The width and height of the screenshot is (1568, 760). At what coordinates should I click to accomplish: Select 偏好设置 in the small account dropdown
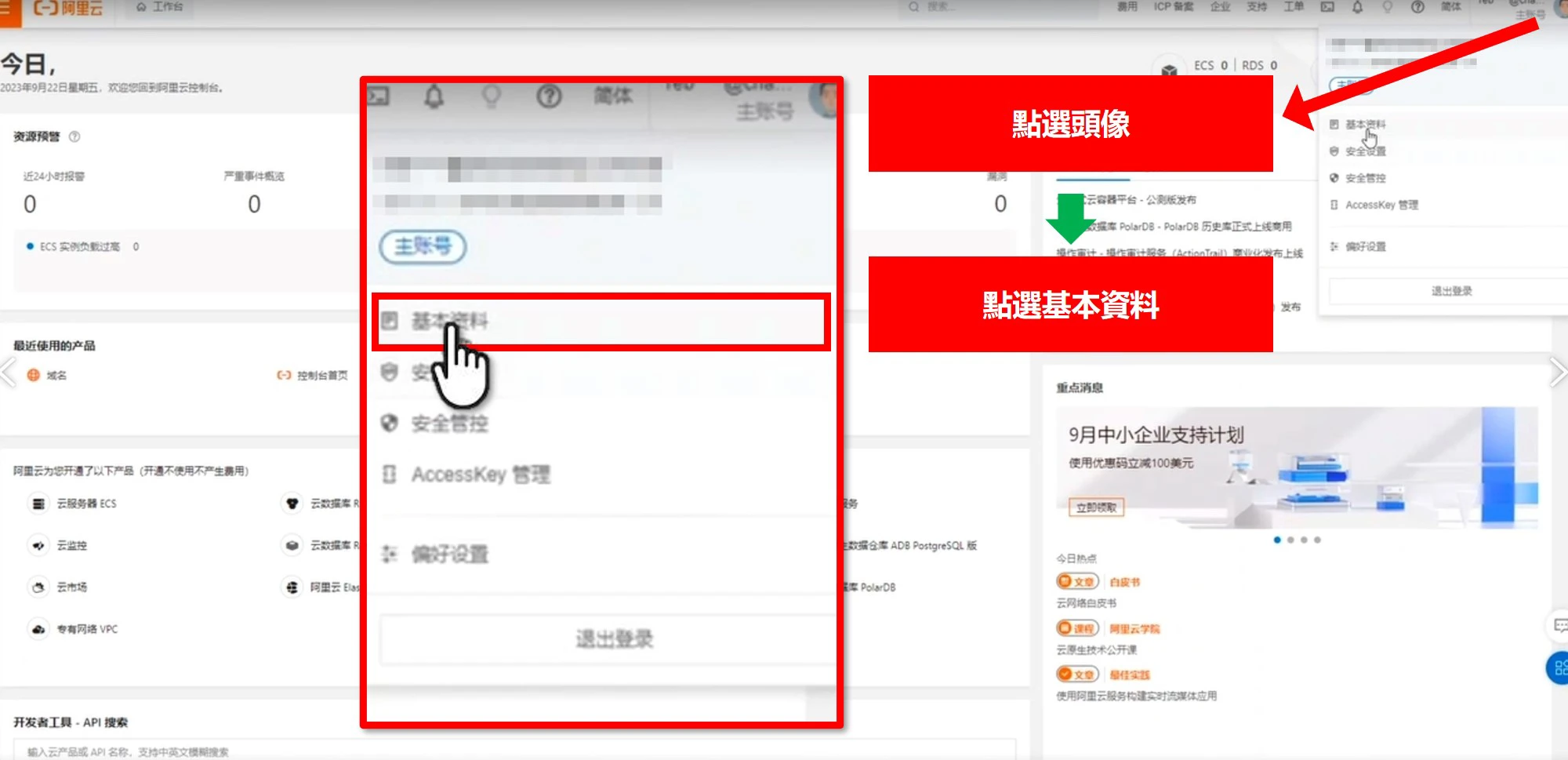[1365, 246]
